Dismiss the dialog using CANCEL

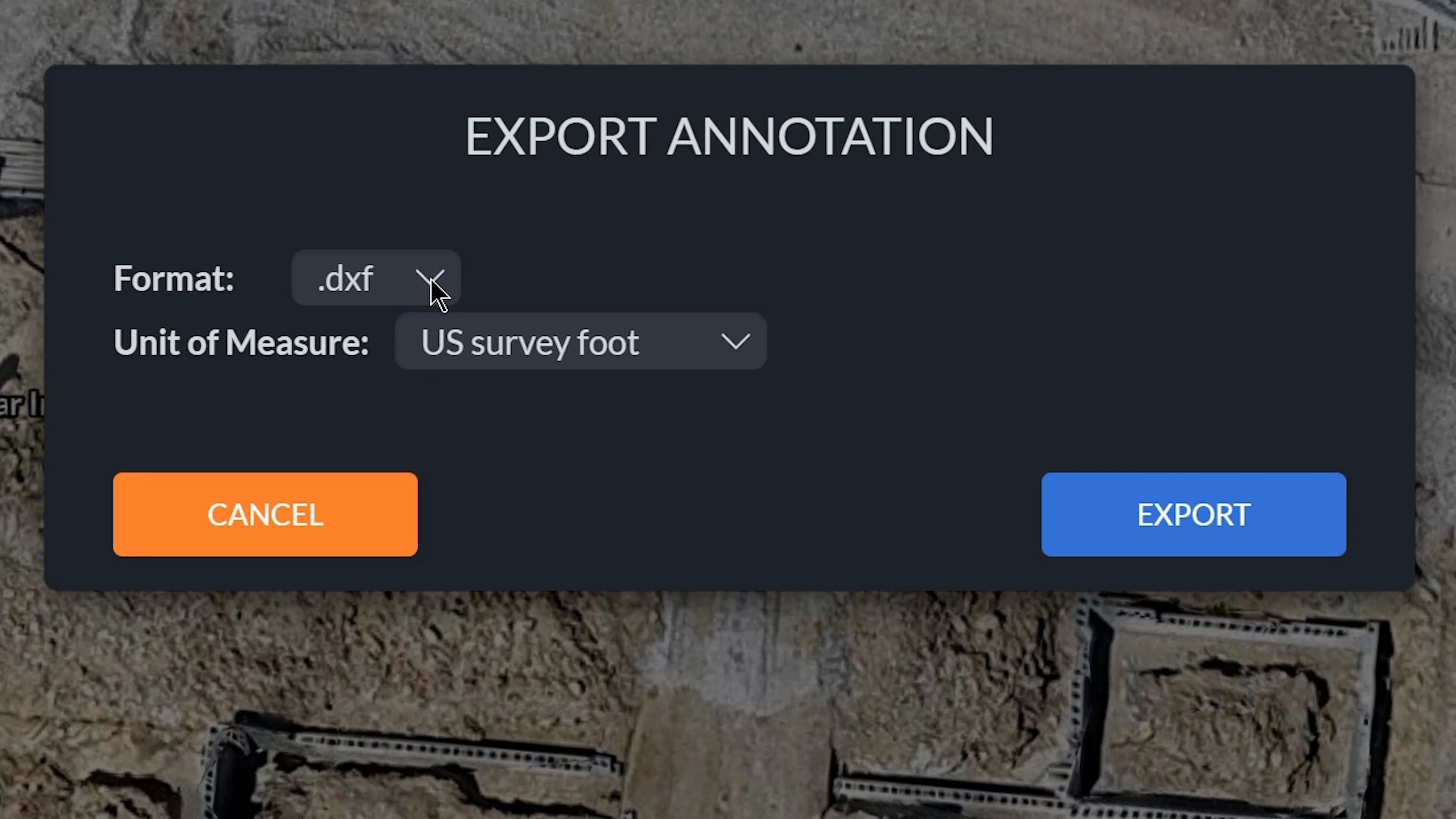(x=265, y=513)
